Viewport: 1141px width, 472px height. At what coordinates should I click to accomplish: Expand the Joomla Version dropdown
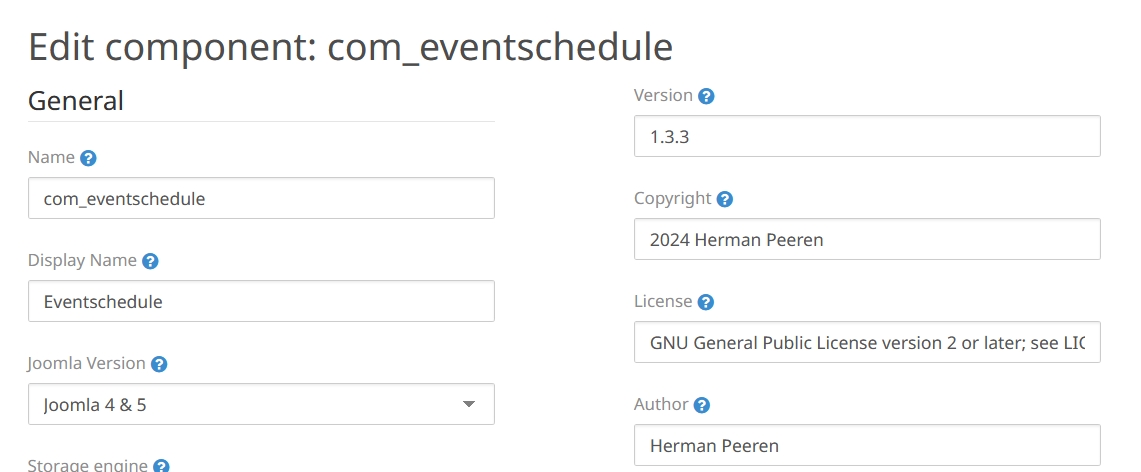261,404
